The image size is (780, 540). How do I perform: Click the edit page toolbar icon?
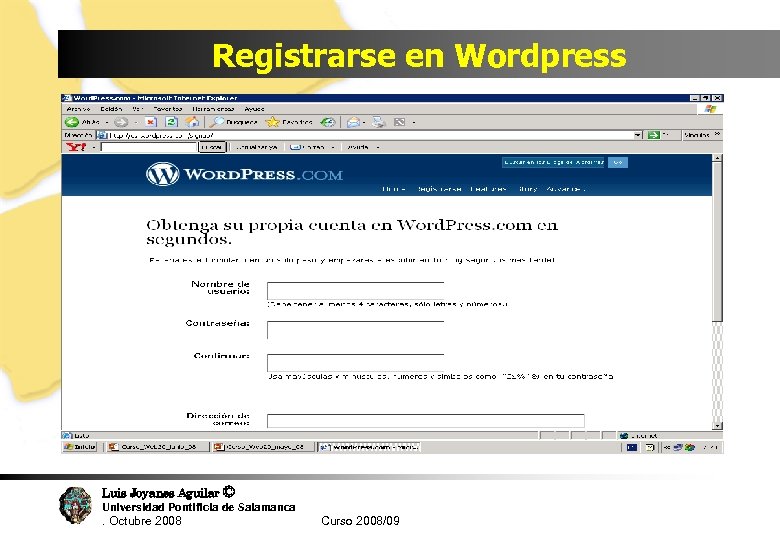(399, 122)
